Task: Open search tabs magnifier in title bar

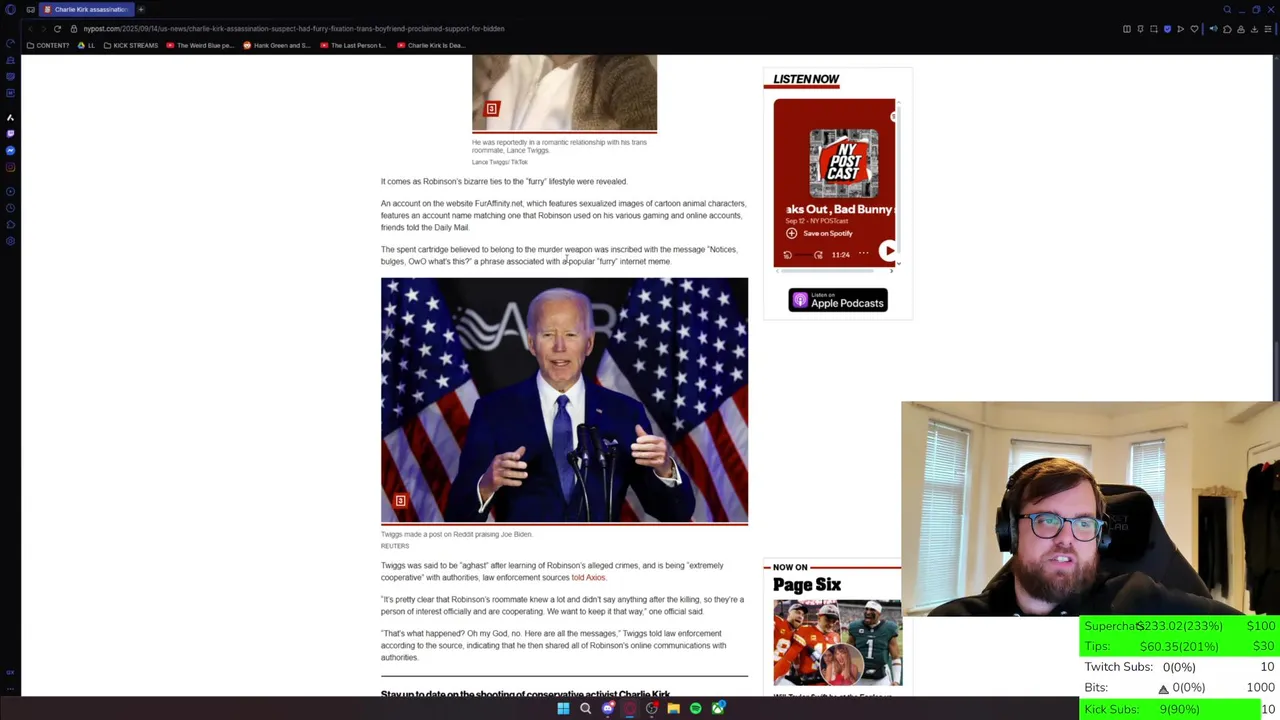Action: pyautogui.click(x=1227, y=9)
